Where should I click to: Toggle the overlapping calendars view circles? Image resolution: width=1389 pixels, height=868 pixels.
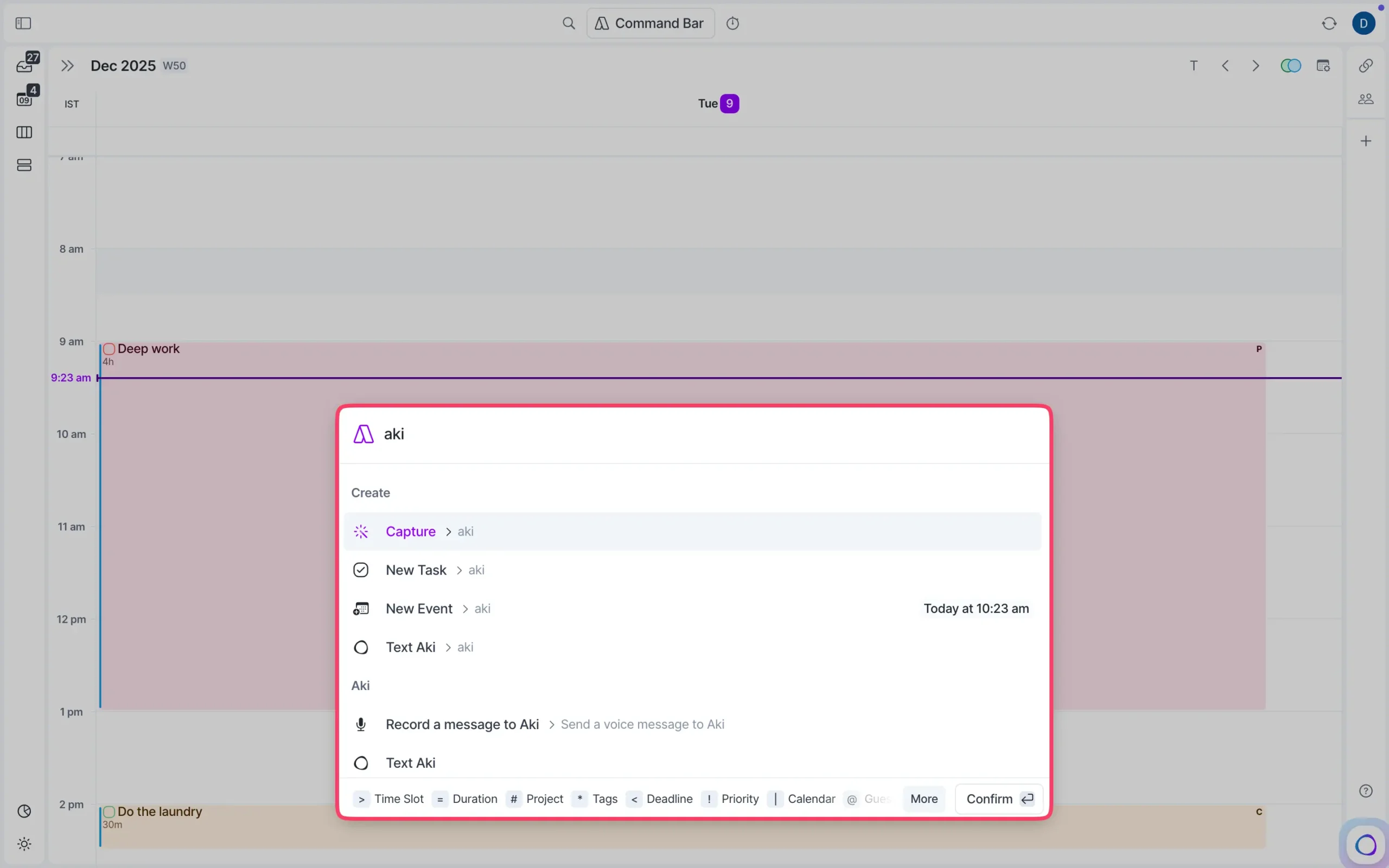tap(1290, 66)
